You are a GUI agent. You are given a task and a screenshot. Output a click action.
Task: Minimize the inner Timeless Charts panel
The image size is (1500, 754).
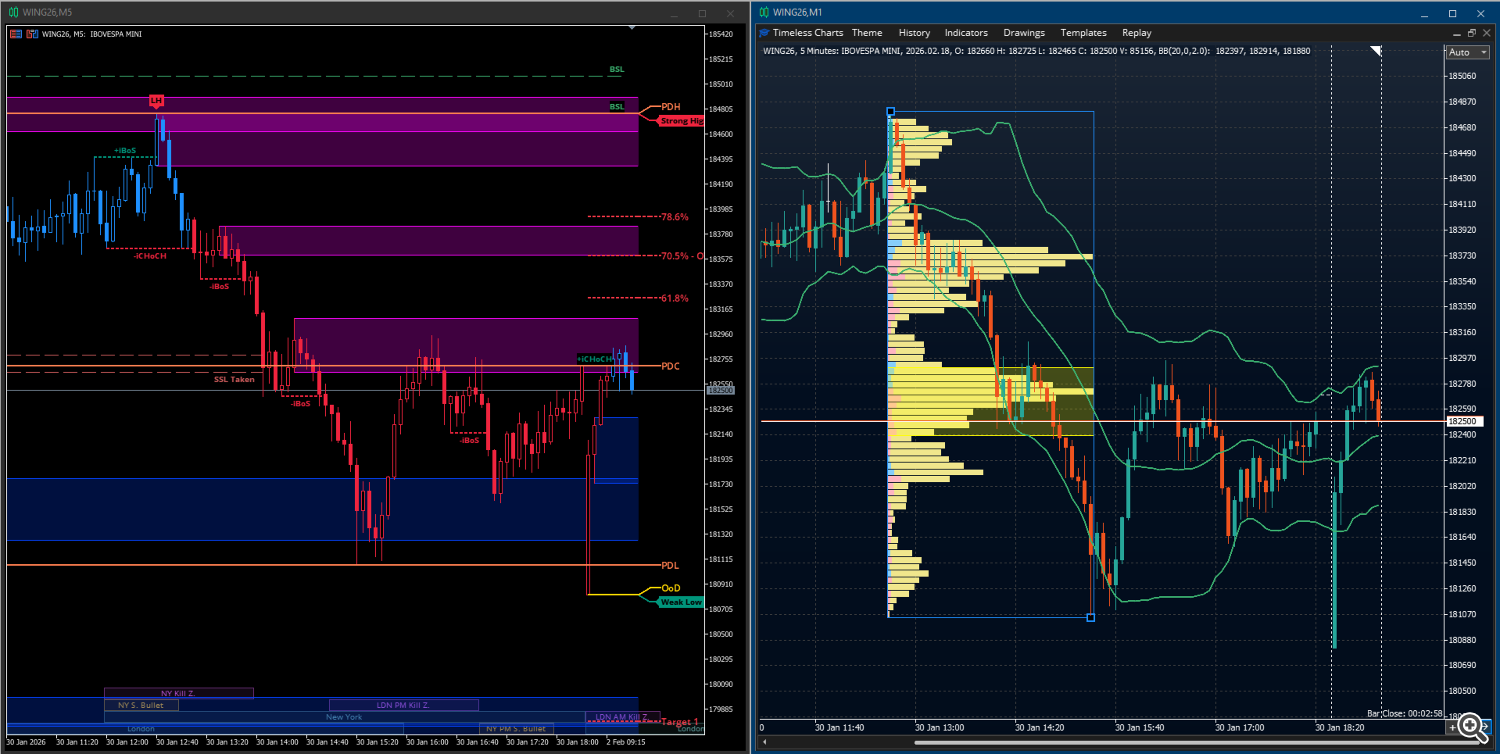(1456, 33)
